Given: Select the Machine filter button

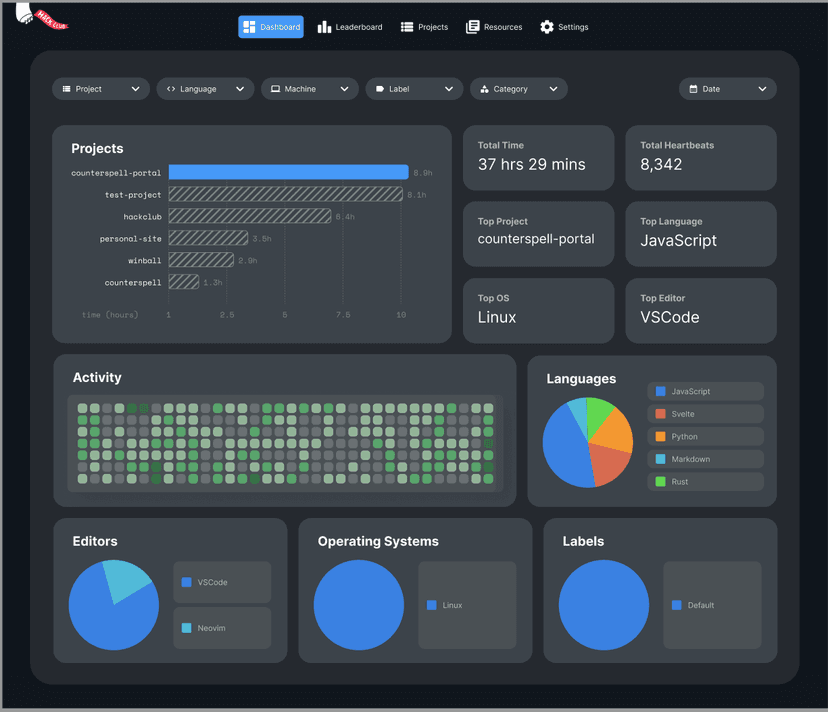Looking at the screenshot, I should click(x=309, y=89).
